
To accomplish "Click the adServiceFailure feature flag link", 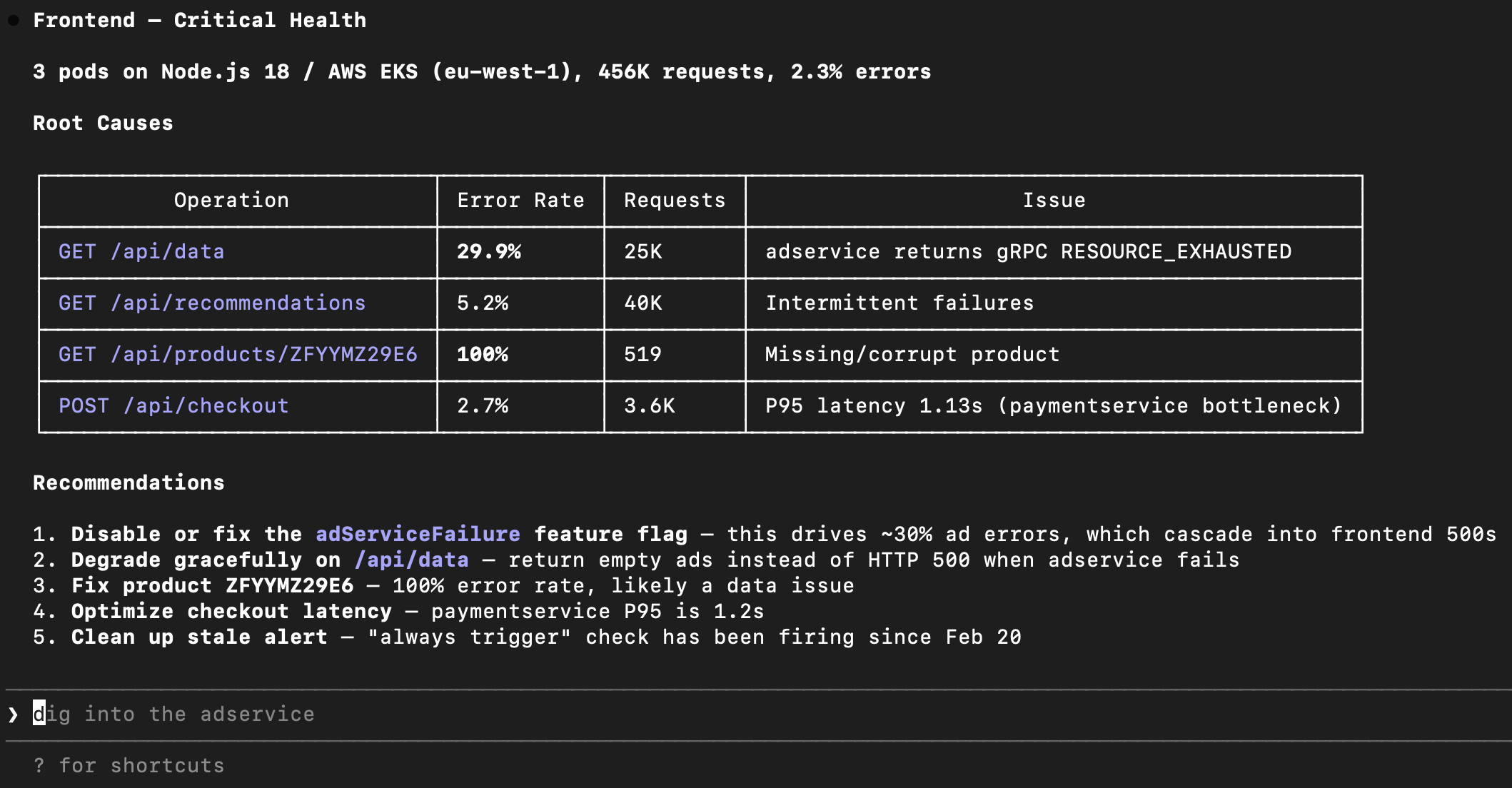I will pyautogui.click(x=418, y=535).
